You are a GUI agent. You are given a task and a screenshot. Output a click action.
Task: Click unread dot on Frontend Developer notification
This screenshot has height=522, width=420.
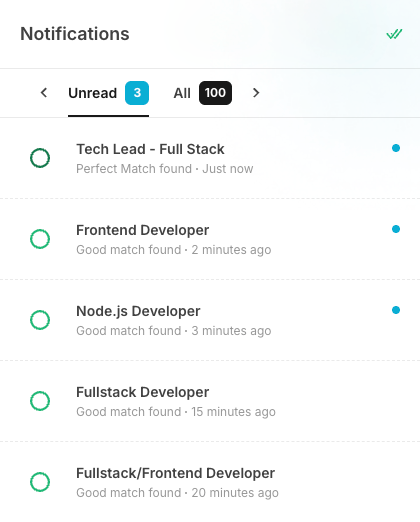point(396,229)
